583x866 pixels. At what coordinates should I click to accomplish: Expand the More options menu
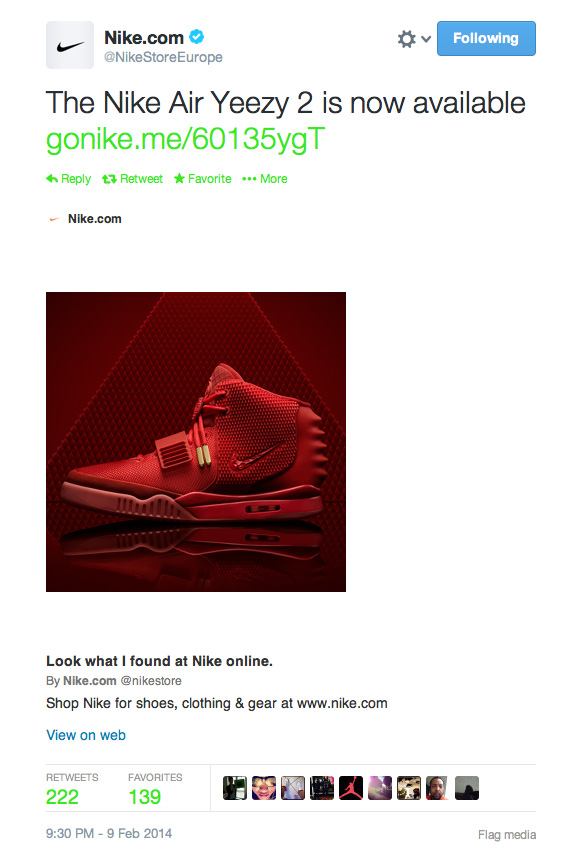[264, 179]
